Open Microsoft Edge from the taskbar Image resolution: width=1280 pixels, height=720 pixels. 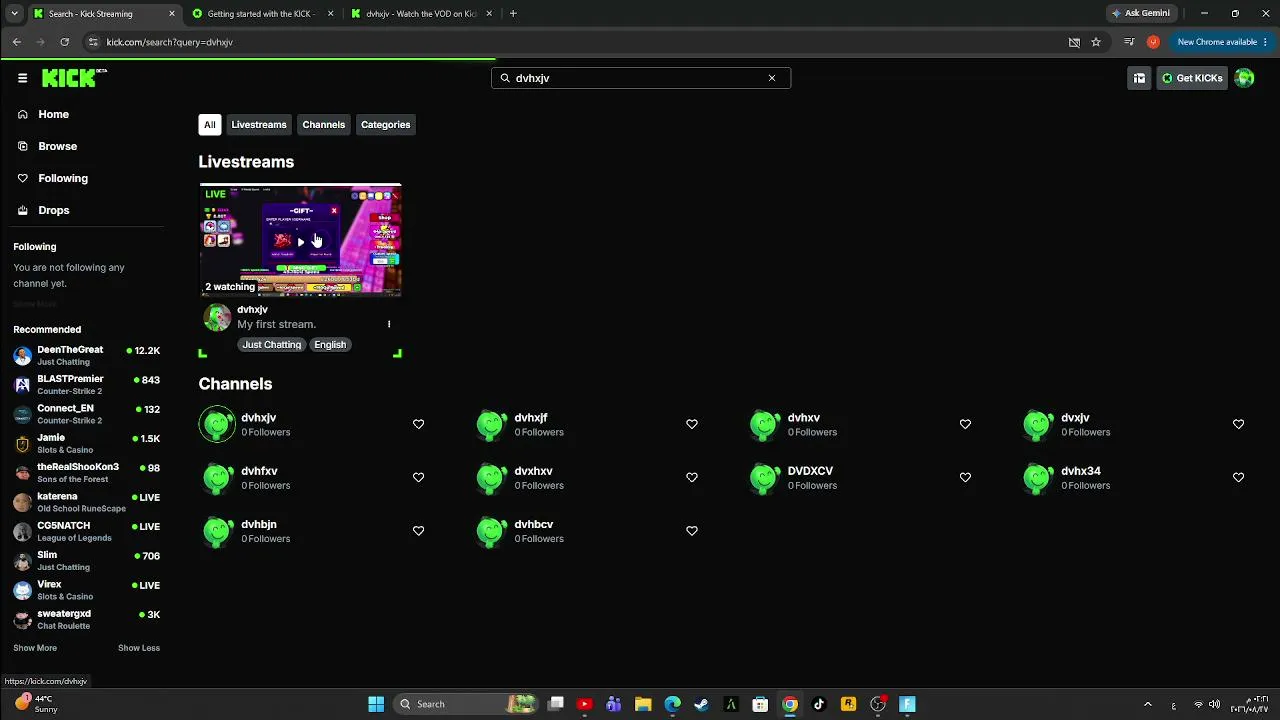pyautogui.click(x=673, y=704)
